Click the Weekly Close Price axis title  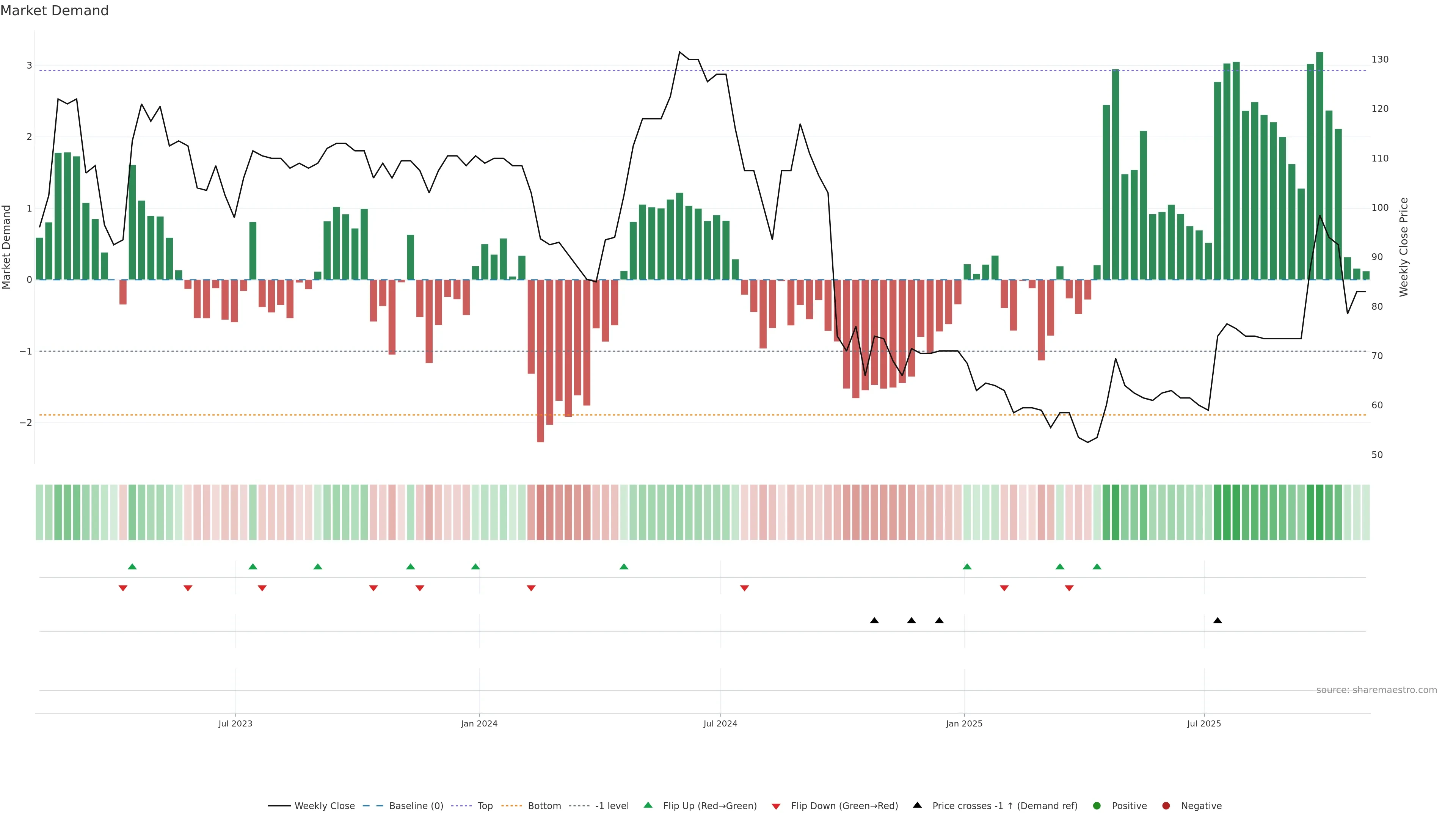tap(1403, 247)
